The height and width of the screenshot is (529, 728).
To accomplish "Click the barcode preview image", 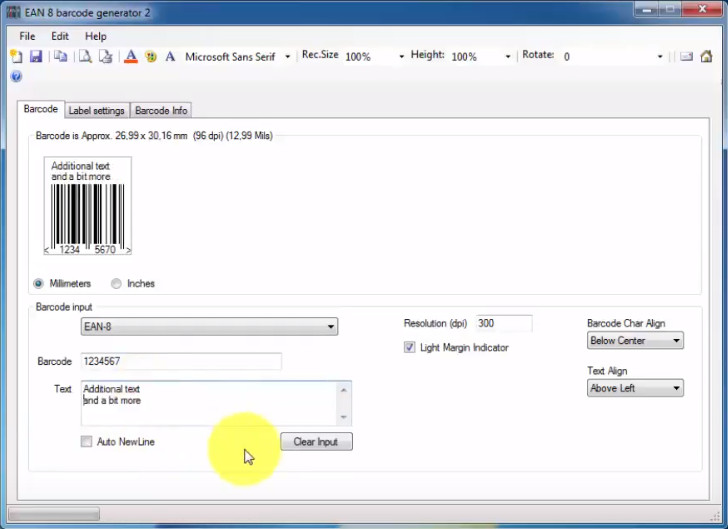I will (88, 205).
